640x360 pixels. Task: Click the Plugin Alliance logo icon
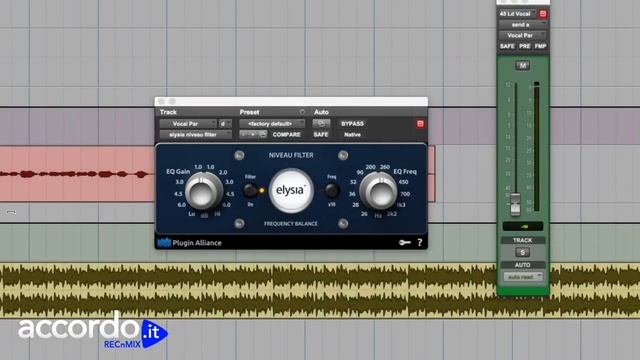[164, 242]
